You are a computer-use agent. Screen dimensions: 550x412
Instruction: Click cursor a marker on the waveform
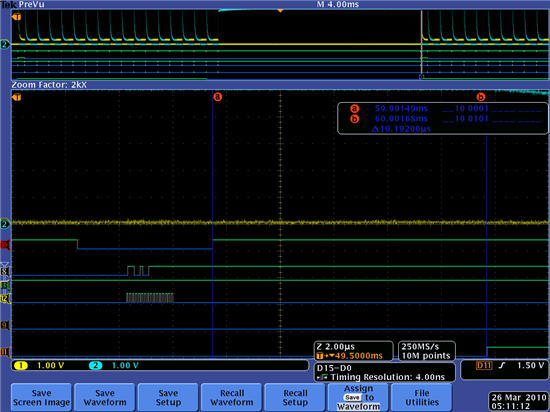(x=217, y=96)
